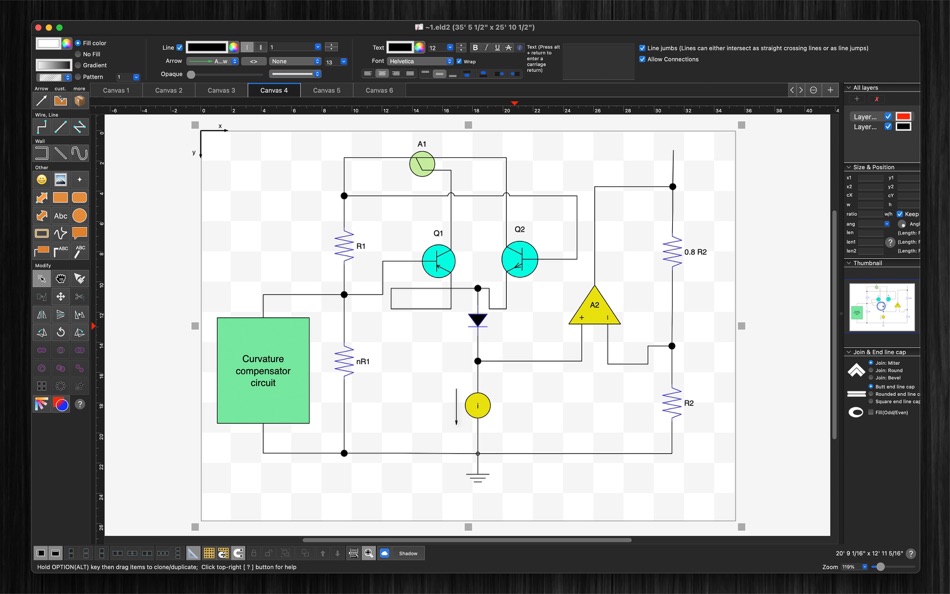Click the Curvature compensator circuit block

(263, 370)
